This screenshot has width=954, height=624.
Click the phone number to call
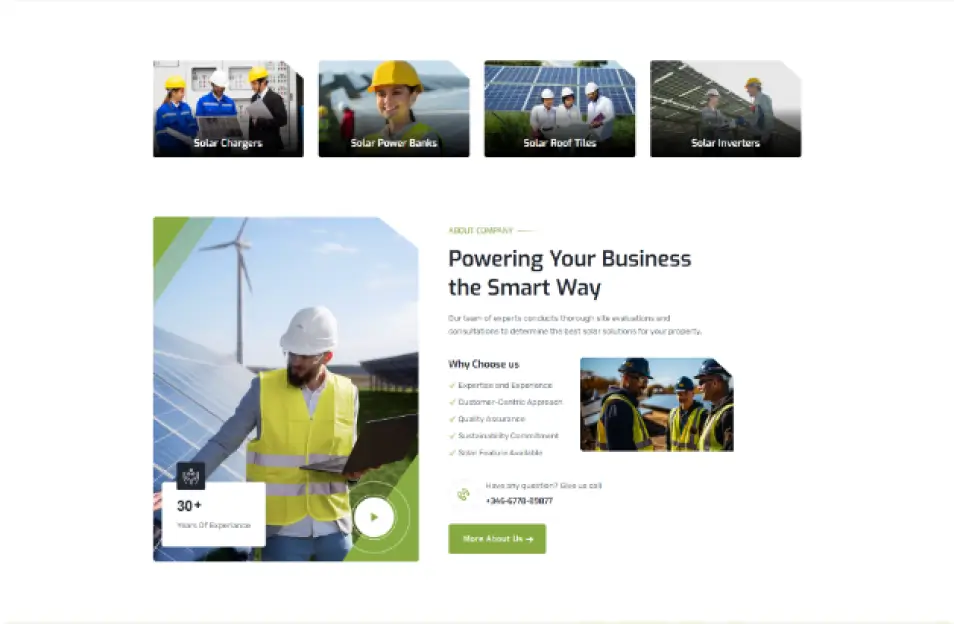519,501
